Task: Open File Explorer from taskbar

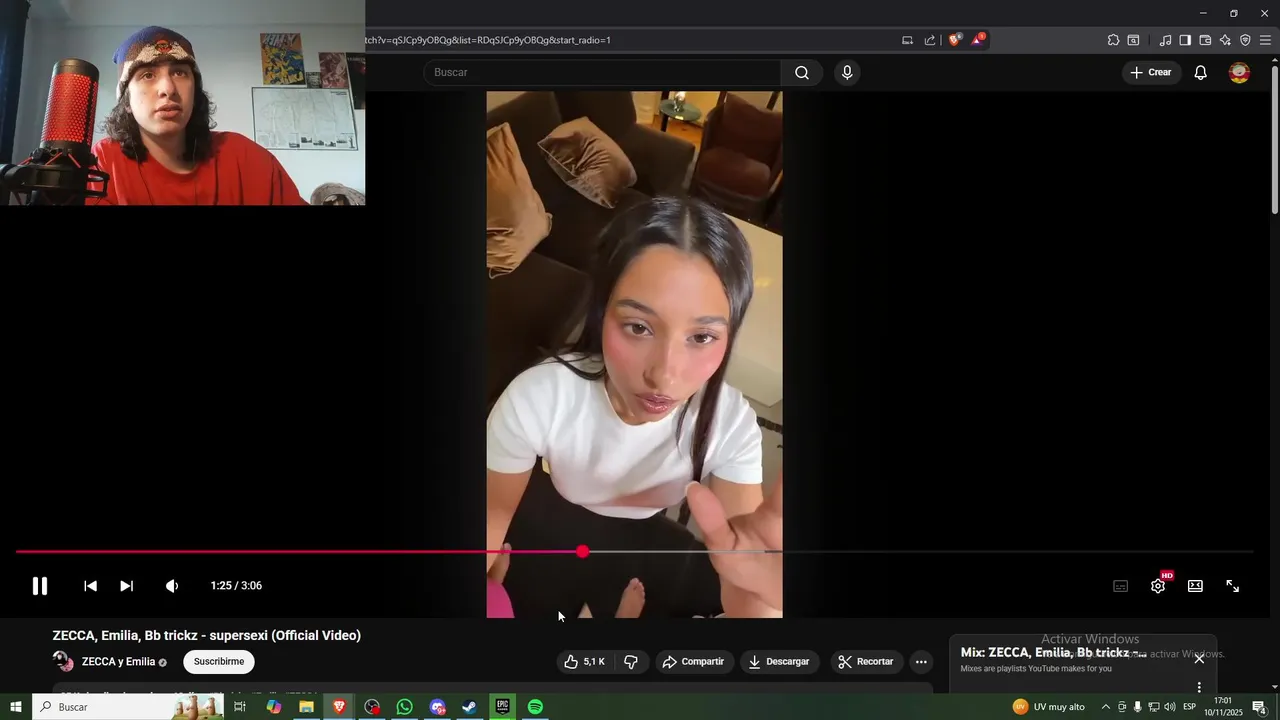Action: (307, 707)
